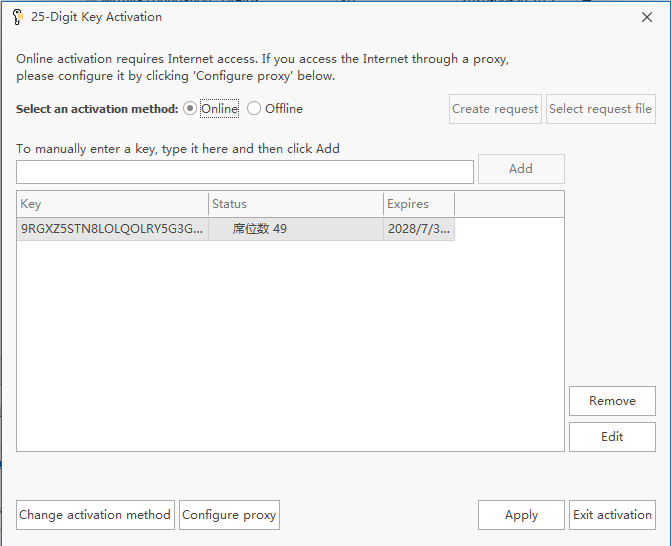Click Exit activation
671x546 pixels.
pyautogui.click(x=612, y=515)
